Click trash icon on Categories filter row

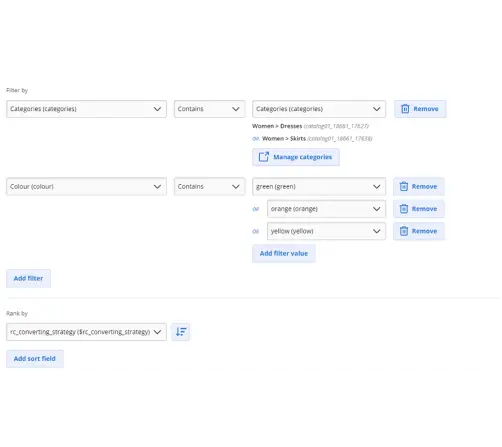[405, 109]
